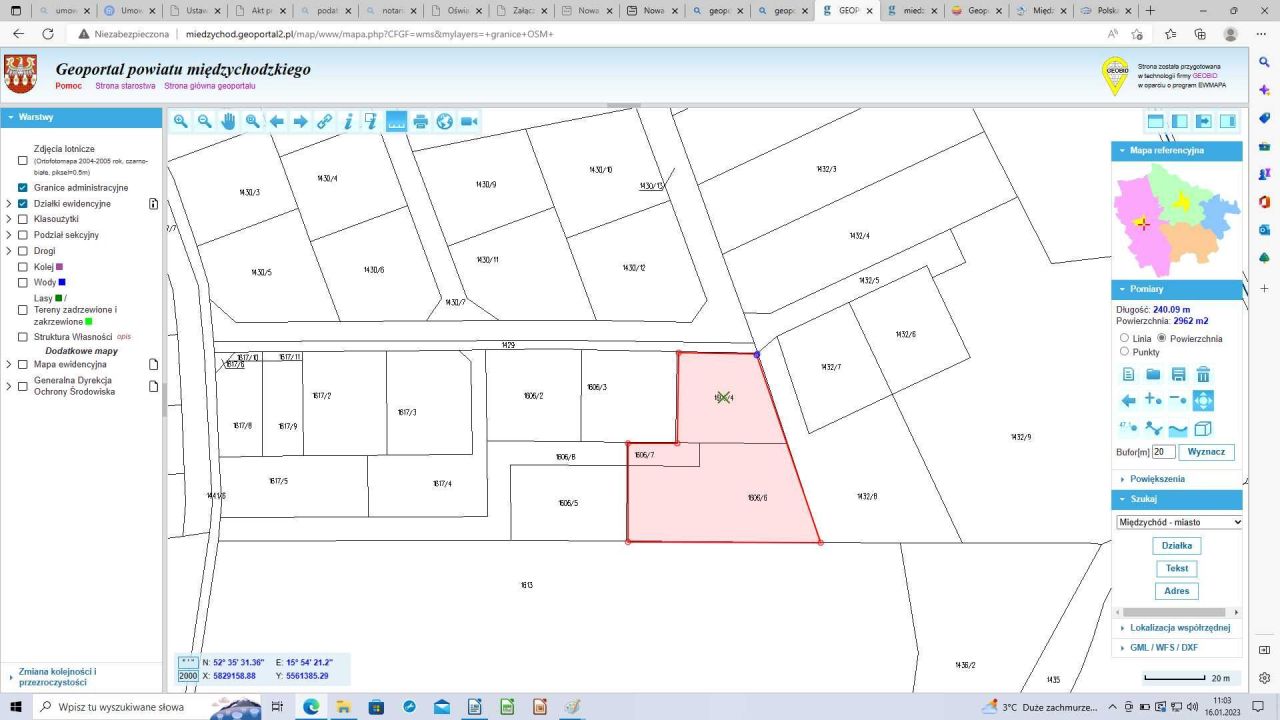Enable the Drogi layer checkbox
This screenshot has height=720, width=1280.
coord(23,251)
